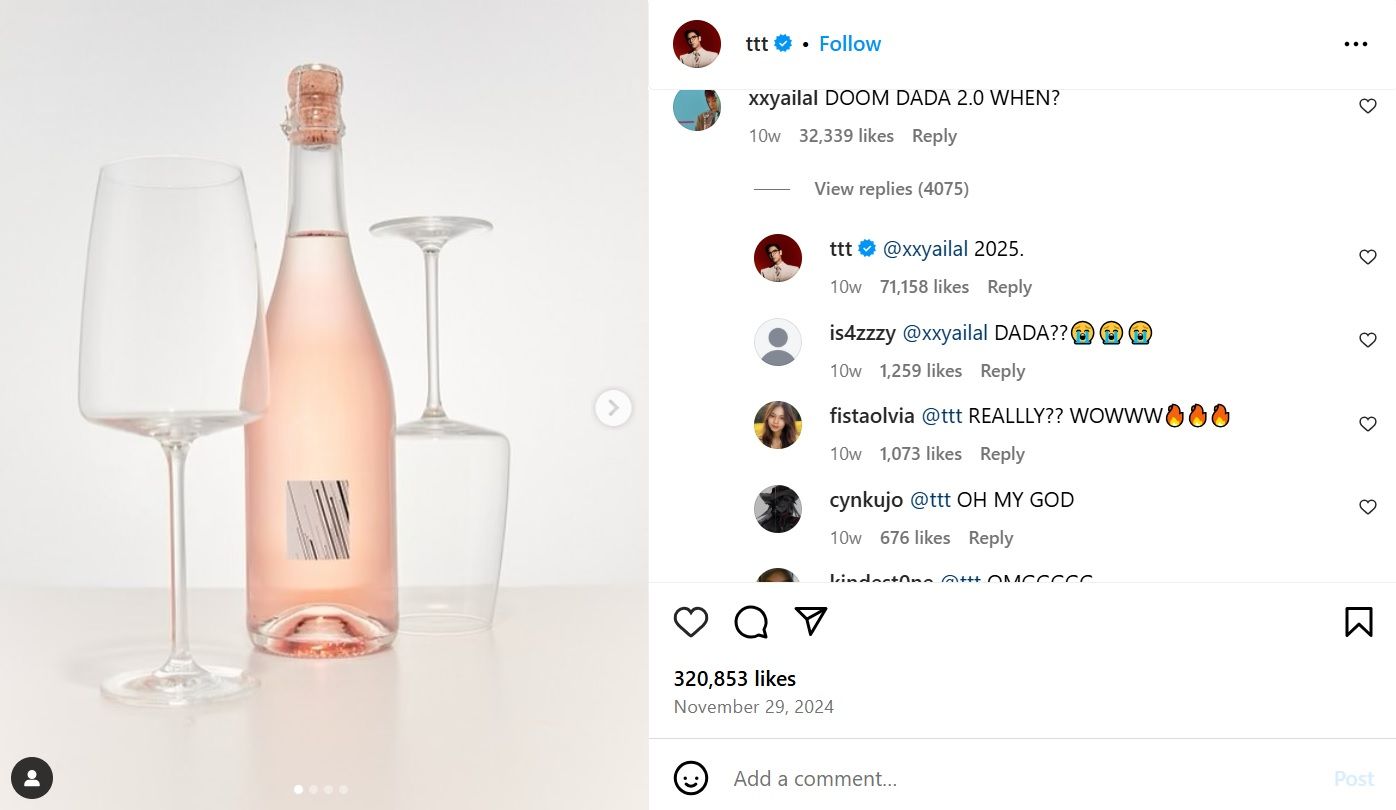Show tagged people on the photo
This screenshot has height=810, width=1396.
32,778
